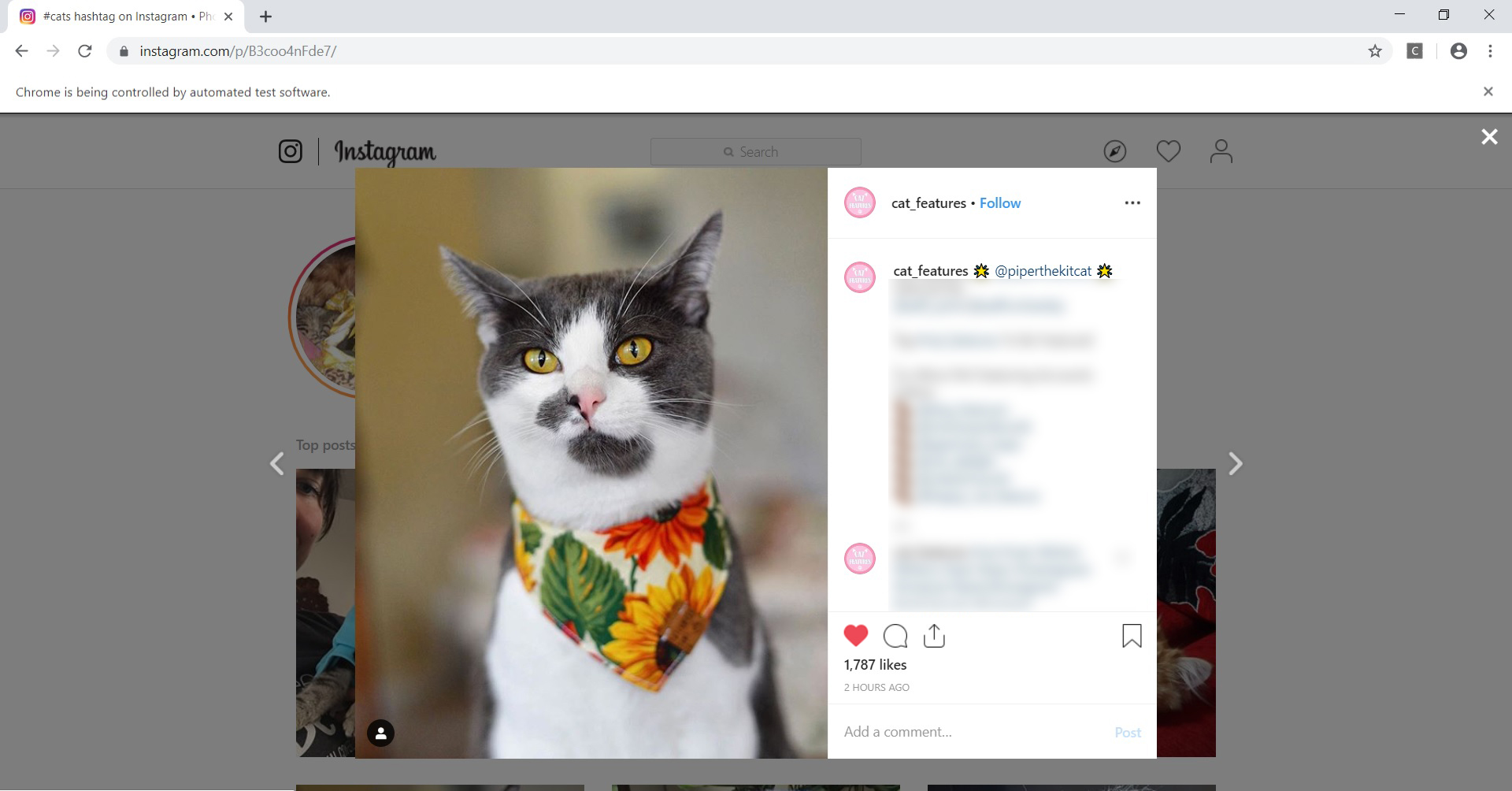Viewport: 1512px width, 791px height.
Task: Click cat_features avatar beside the caption
Action: [860, 277]
